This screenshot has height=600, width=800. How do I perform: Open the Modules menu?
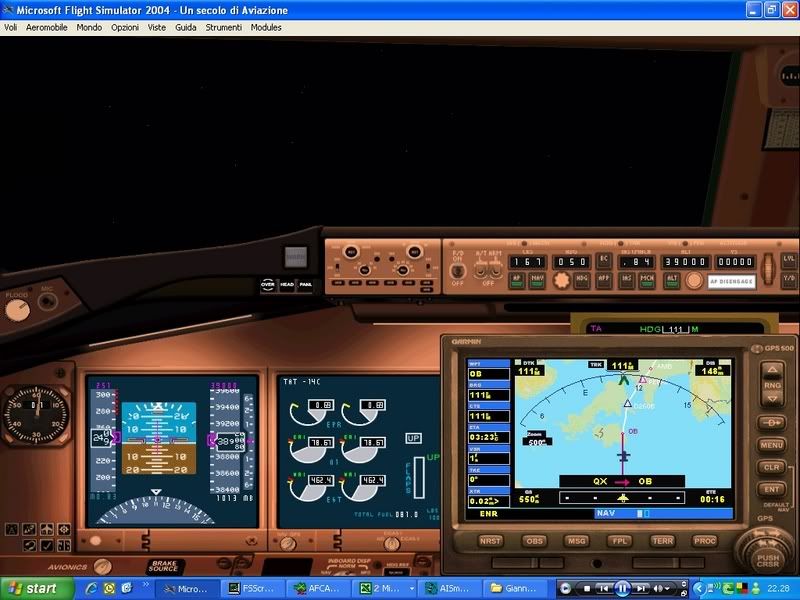coord(266,28)
